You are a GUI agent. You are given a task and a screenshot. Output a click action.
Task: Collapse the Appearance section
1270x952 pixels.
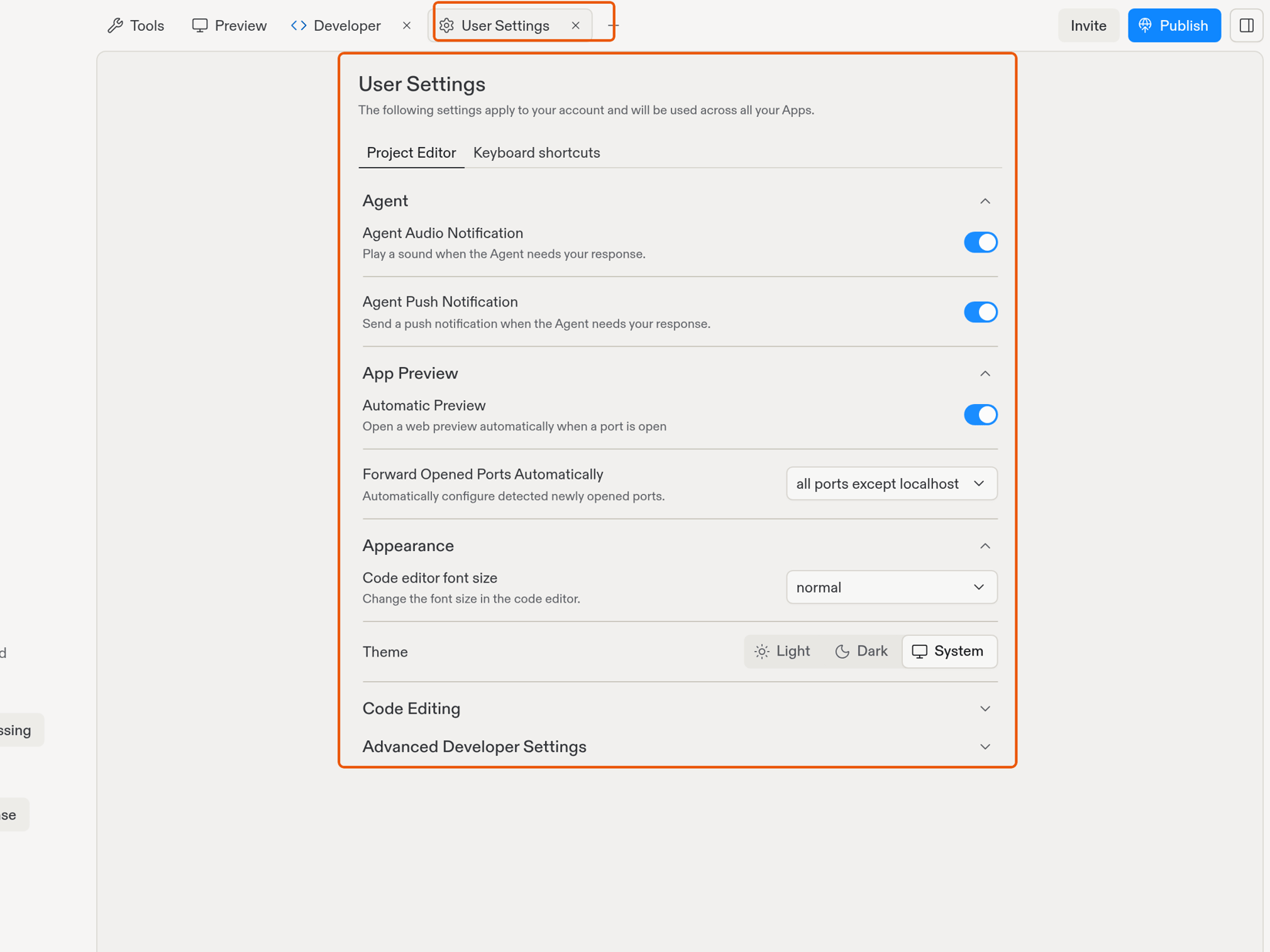985,546
